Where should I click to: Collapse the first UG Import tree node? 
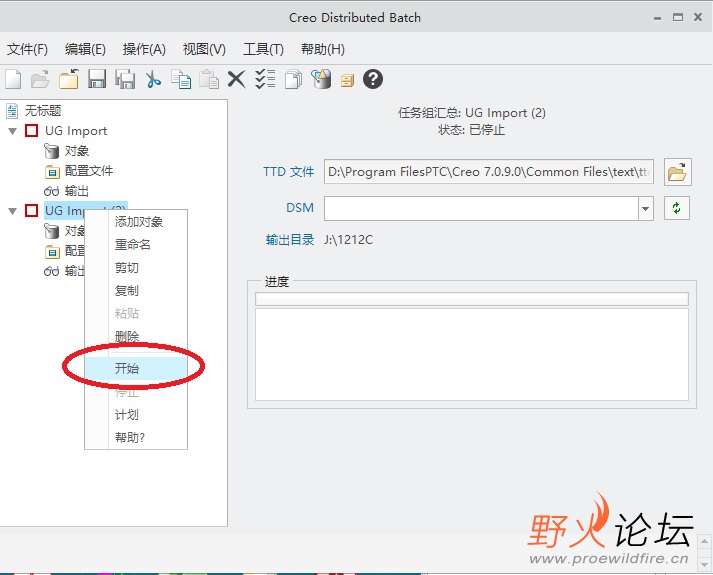[13, 131]
